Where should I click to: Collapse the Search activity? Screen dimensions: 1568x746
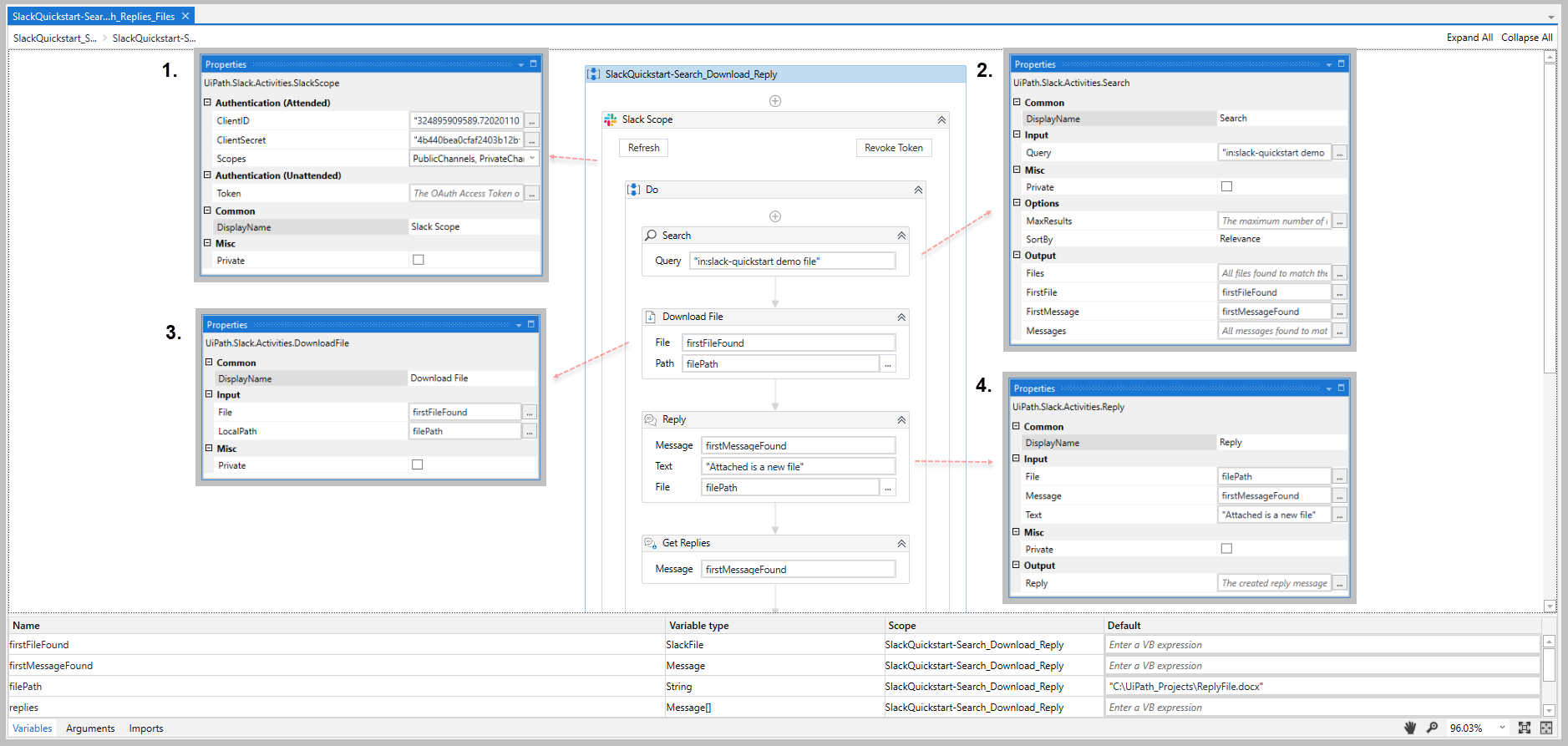point(901,236)
